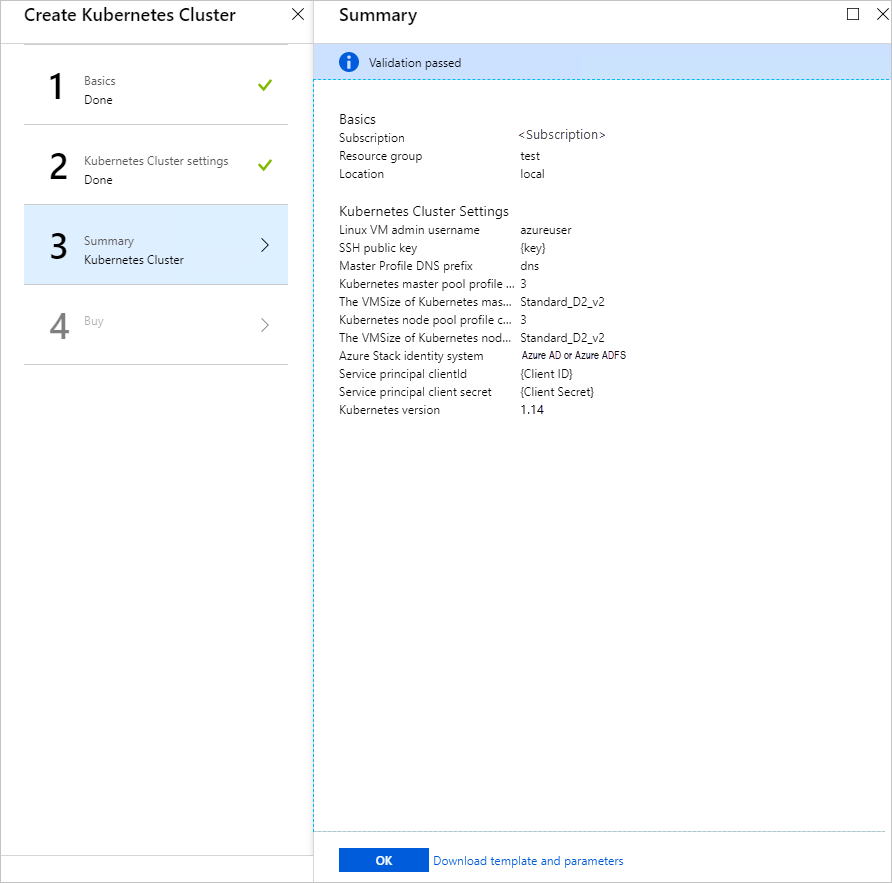Expand the Buy step chevron
Screen dimensions: 892x883
point(263,324)
